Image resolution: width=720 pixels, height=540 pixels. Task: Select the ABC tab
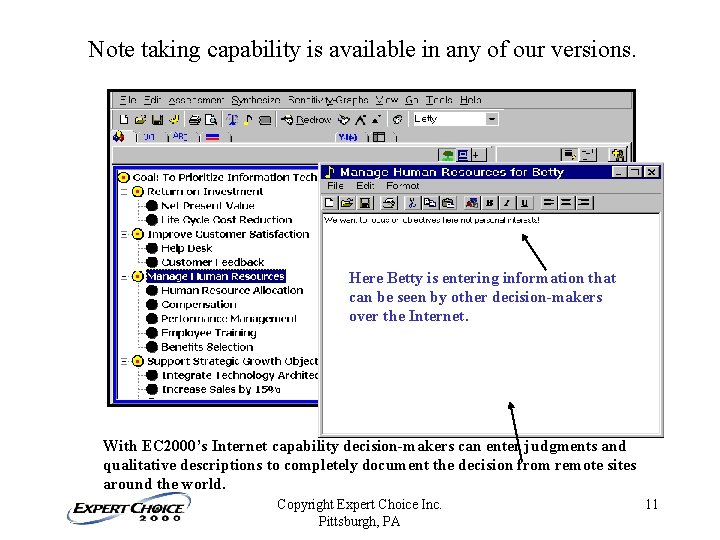(x=180, y=137)
